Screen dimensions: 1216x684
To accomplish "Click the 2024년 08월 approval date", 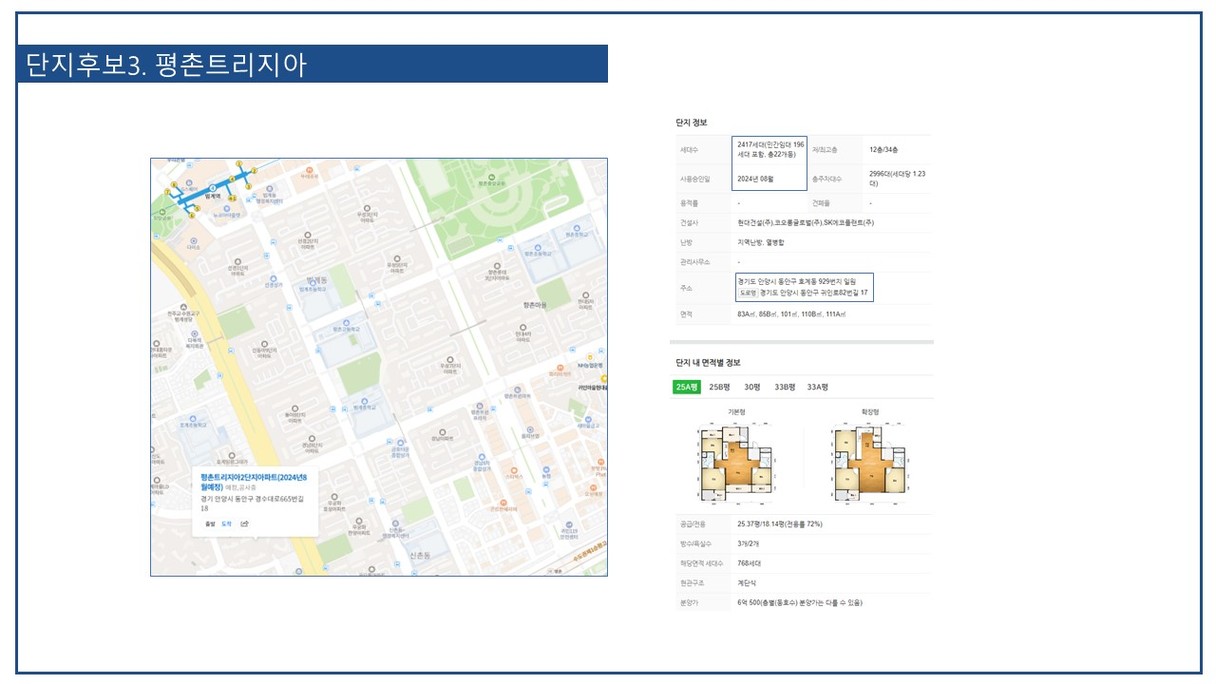I will pos(757,179).
